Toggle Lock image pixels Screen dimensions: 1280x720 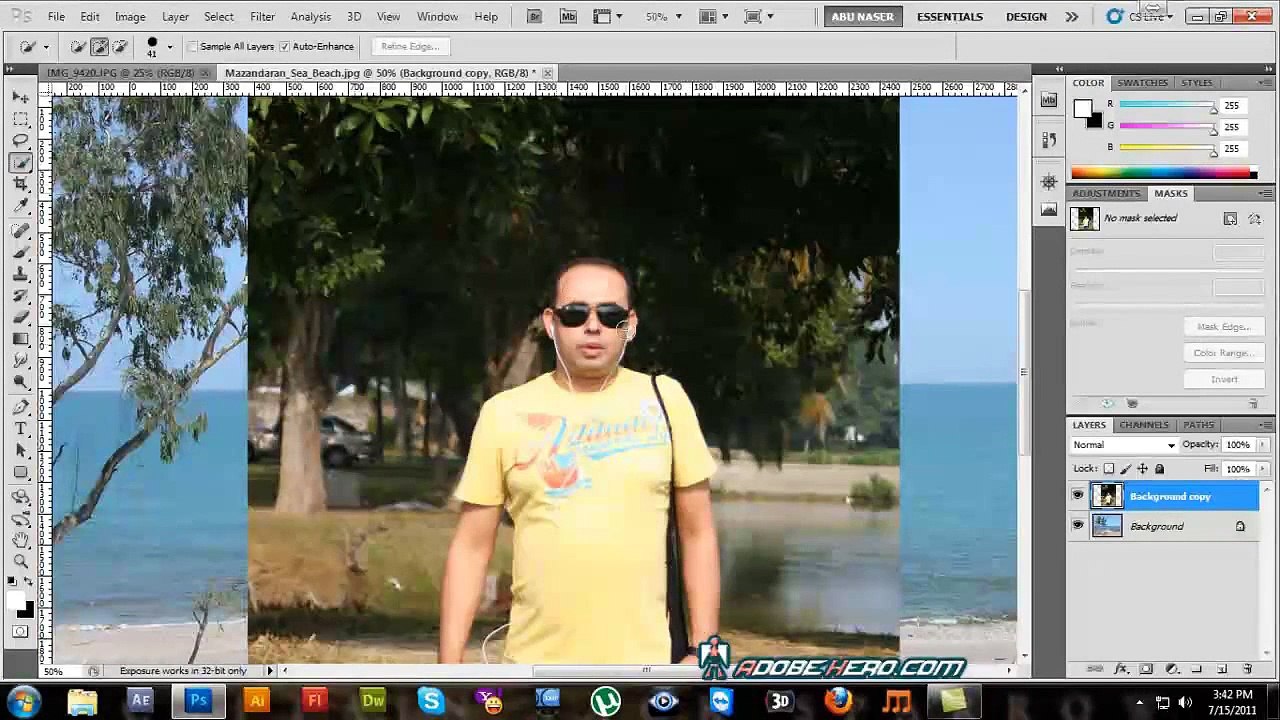point(1126,469)
